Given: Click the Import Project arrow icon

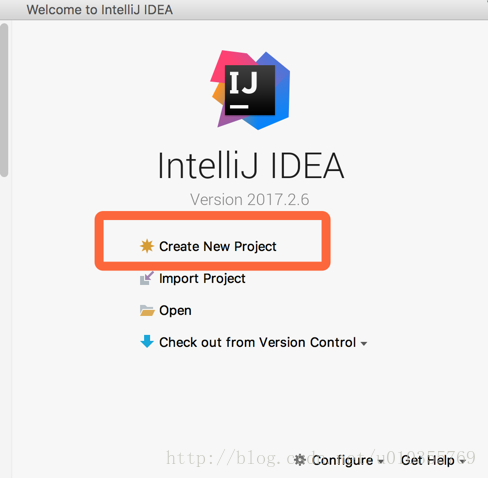Looking at the screenshot, I should (x=147, y=278).
